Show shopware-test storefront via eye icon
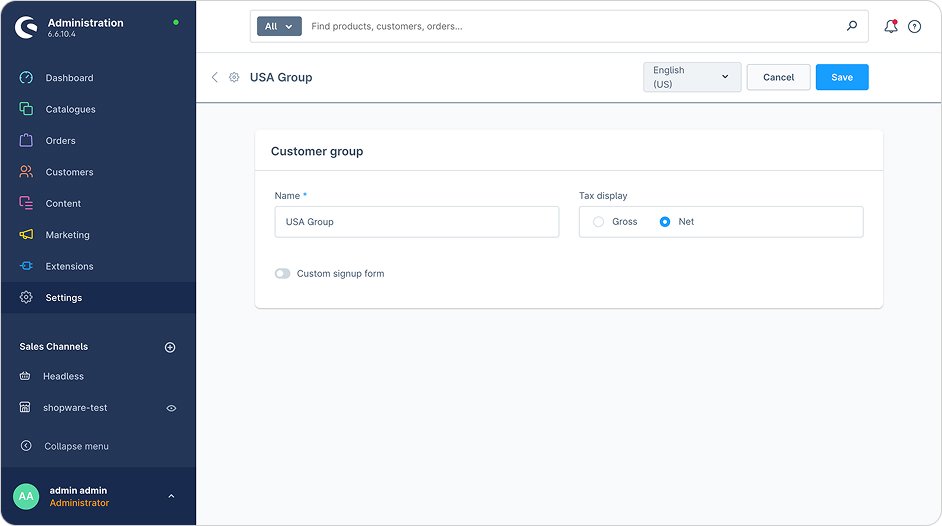The width and height of the screenshot is (942, 526). [x=171, y=408]
